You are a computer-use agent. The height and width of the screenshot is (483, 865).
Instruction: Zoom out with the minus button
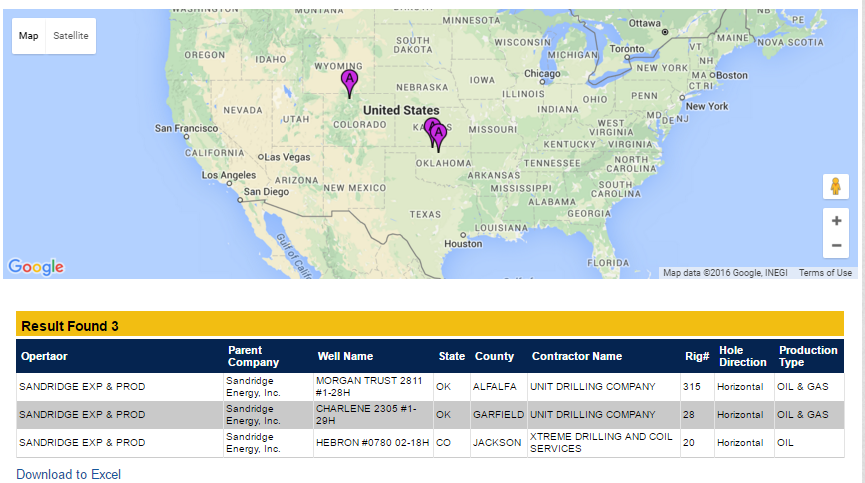836,245
